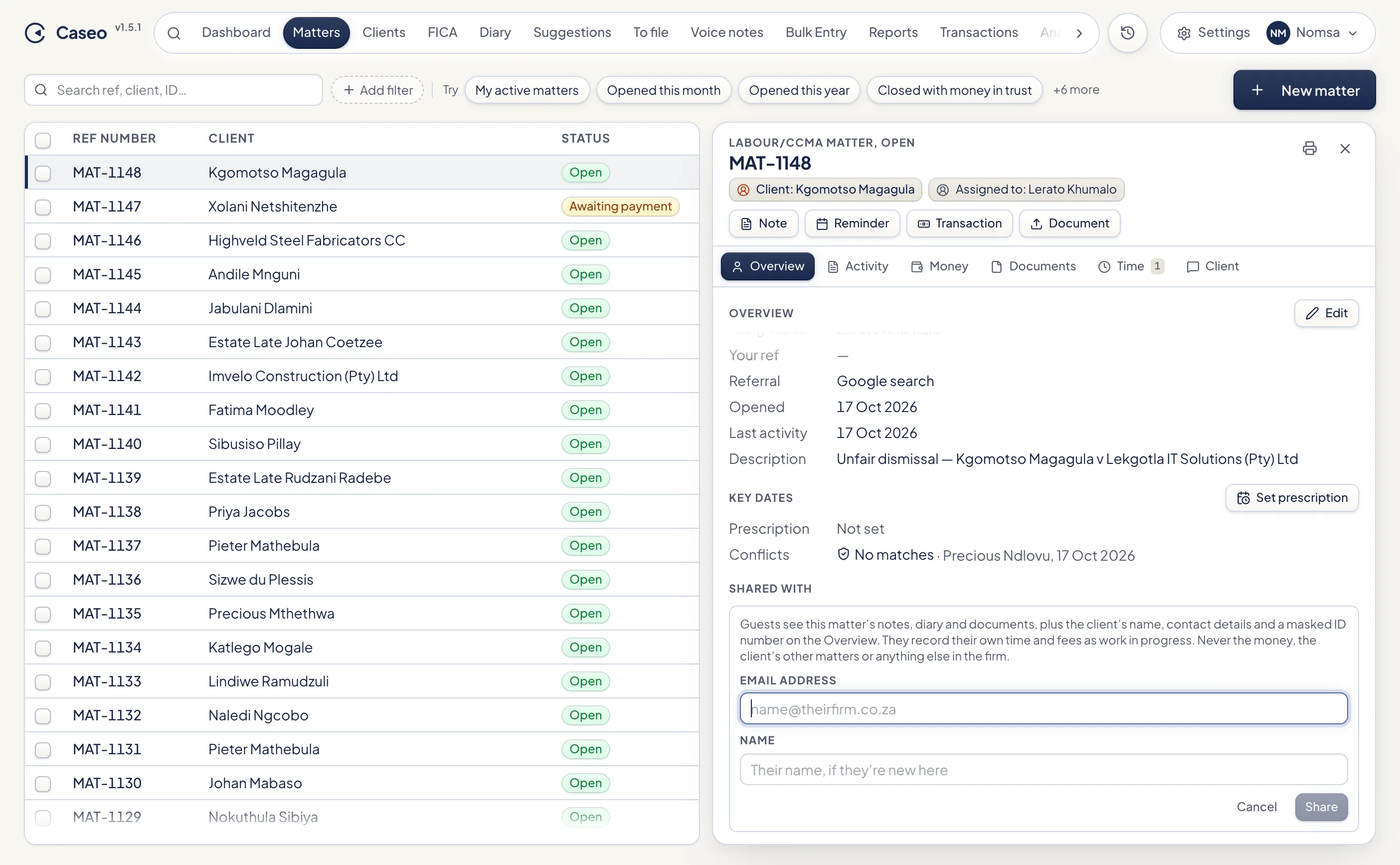The width and height of the screenshot is (1400, 865).
Task: Expand the +6 more filter suggestions
Action: coord(1076,90)
